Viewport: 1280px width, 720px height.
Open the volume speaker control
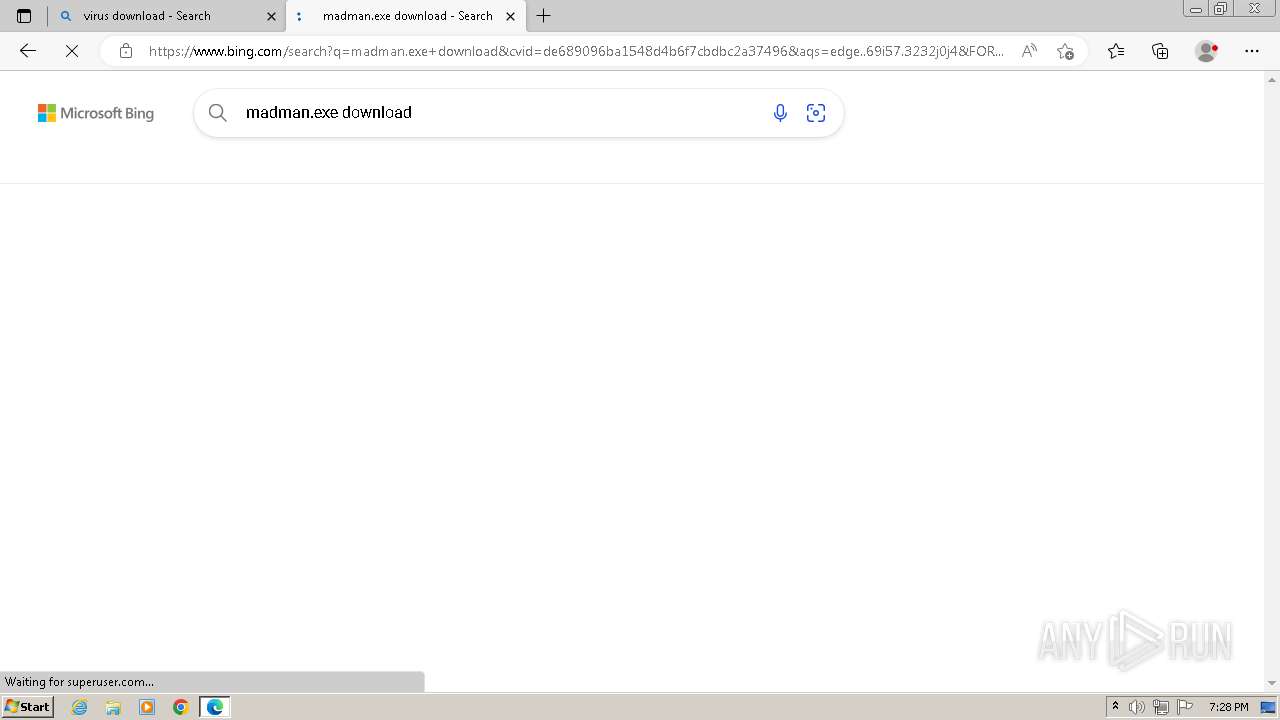tap(1137, 707)
